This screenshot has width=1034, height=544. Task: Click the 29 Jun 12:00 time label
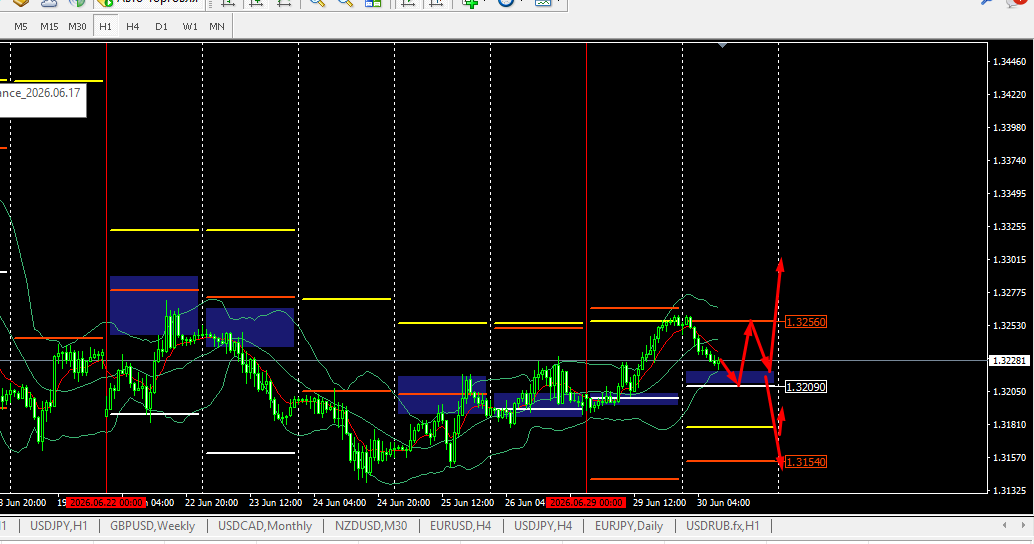click(659, 502)
